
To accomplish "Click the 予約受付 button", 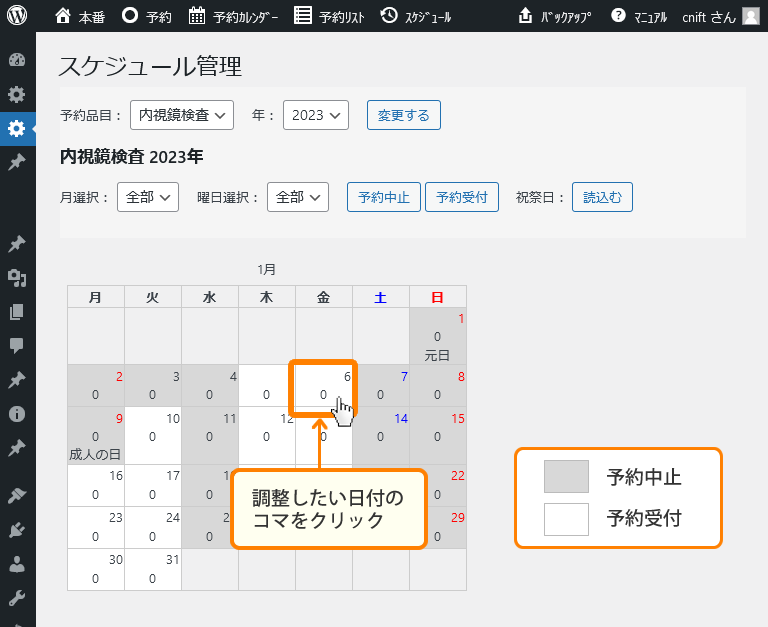I will 462,197.
